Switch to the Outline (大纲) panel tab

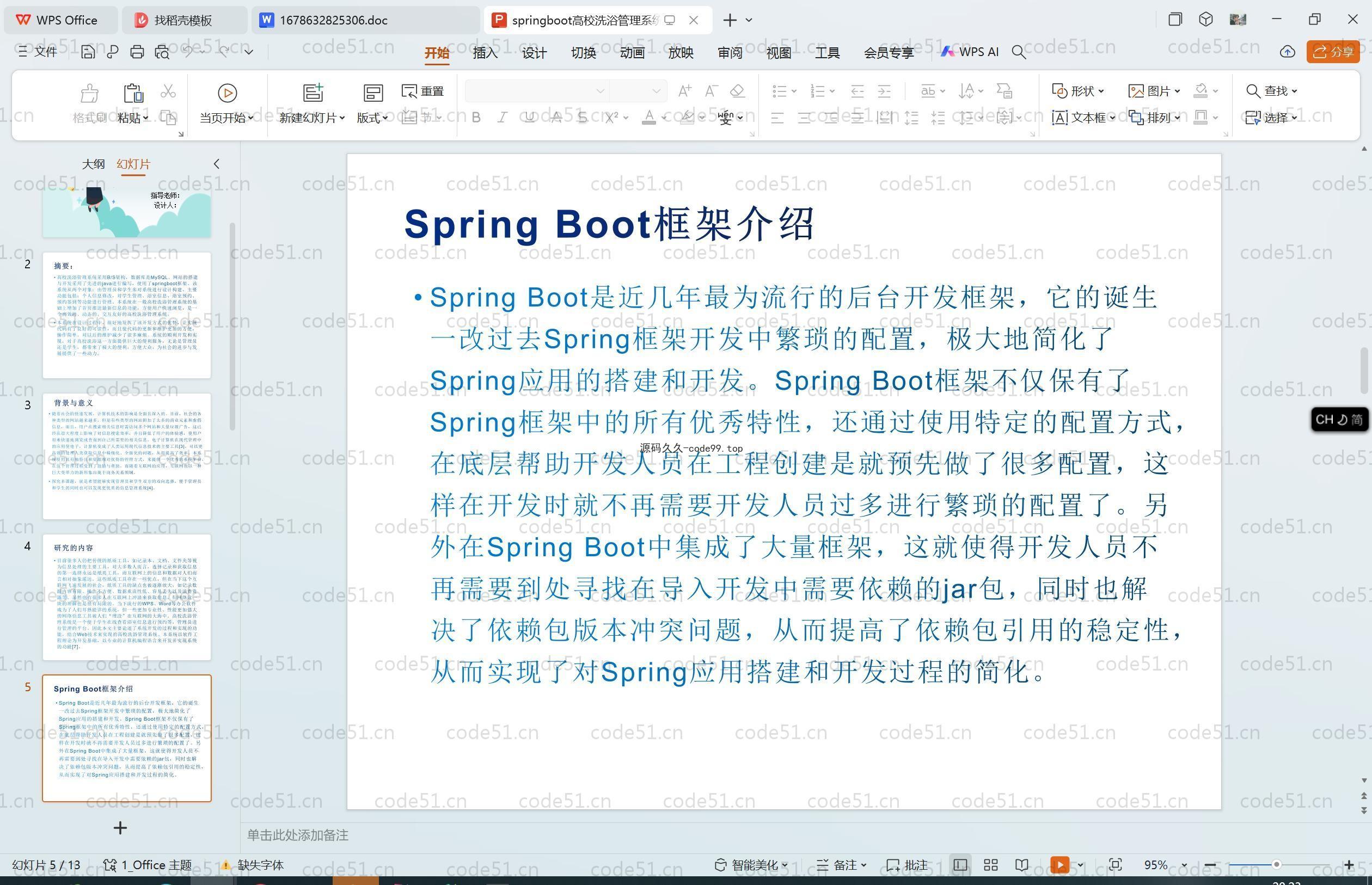tap(93, 164)
